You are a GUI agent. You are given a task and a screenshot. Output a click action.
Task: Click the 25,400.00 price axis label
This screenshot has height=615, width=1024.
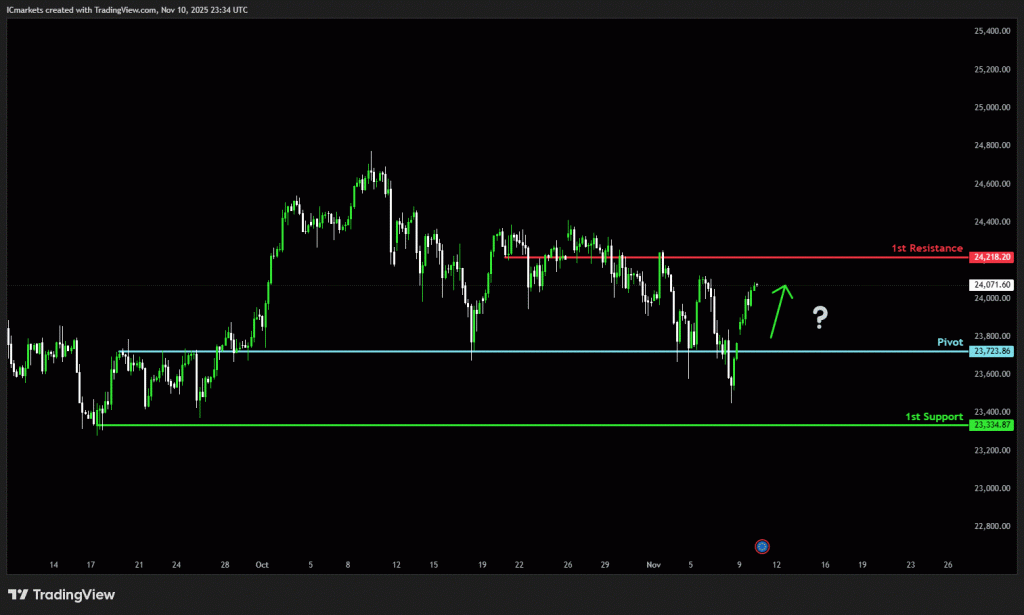[x=993, y=31]
